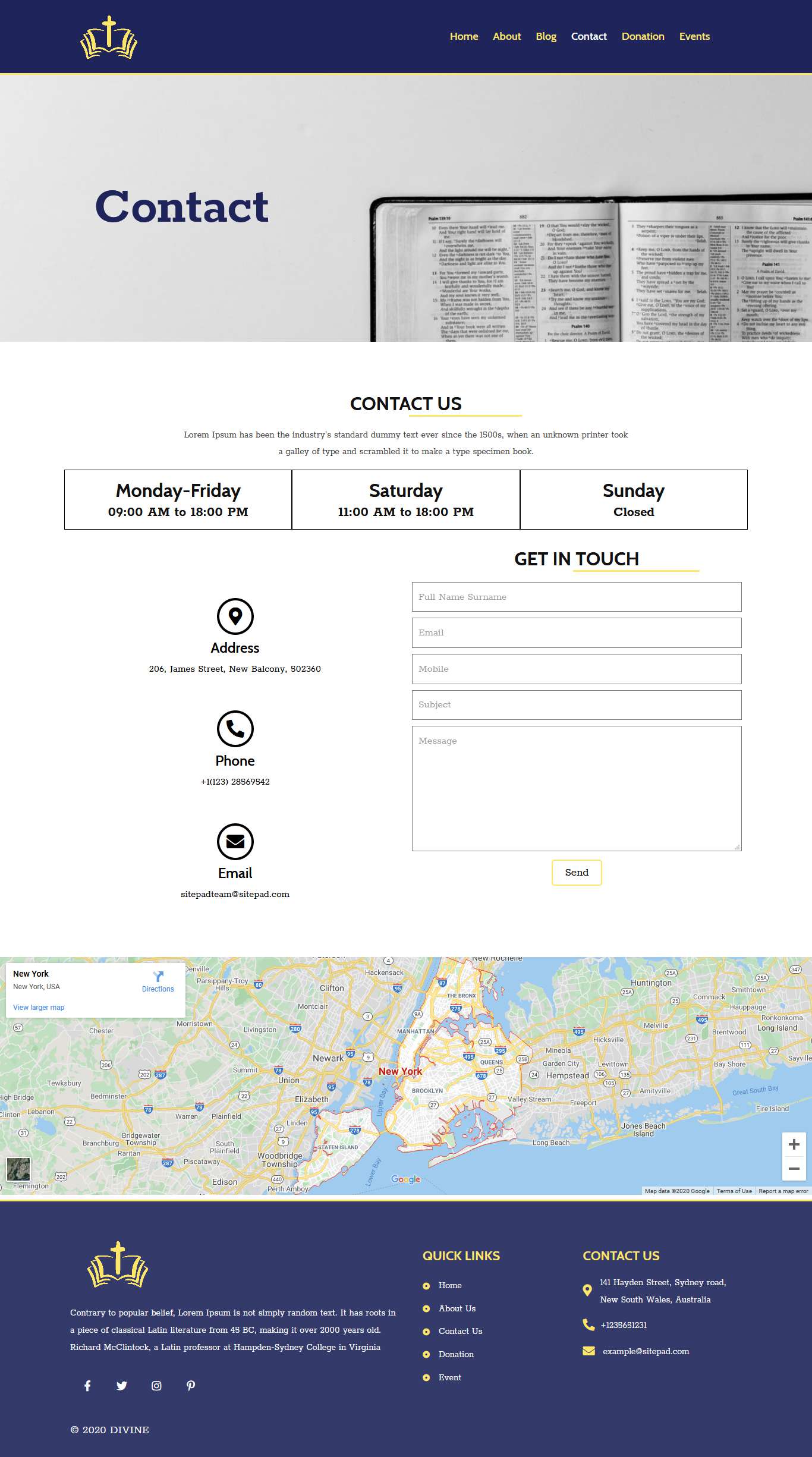Select the Mobile input field
812x1457 pixels.
[577, 669]
